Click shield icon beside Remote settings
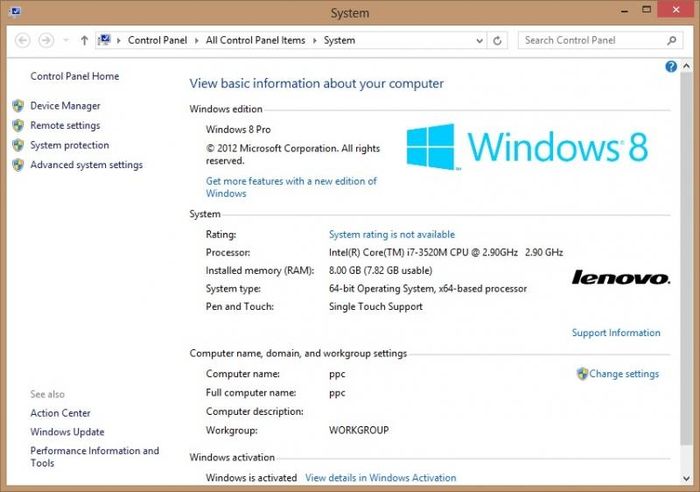The width and height of the screenshot is (700, 492). [x=18, y=125]
